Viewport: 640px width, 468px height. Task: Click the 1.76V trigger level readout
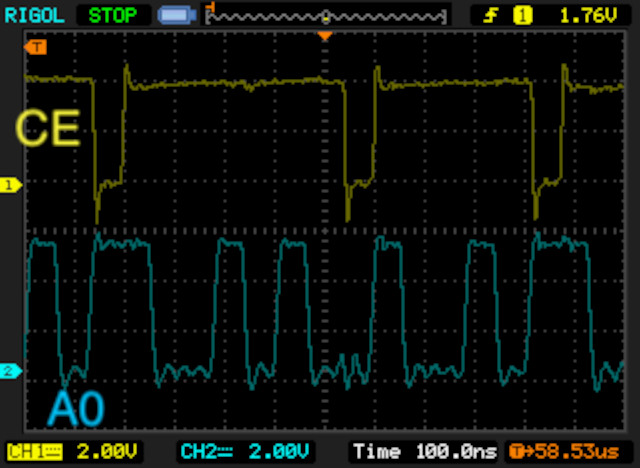588,16
